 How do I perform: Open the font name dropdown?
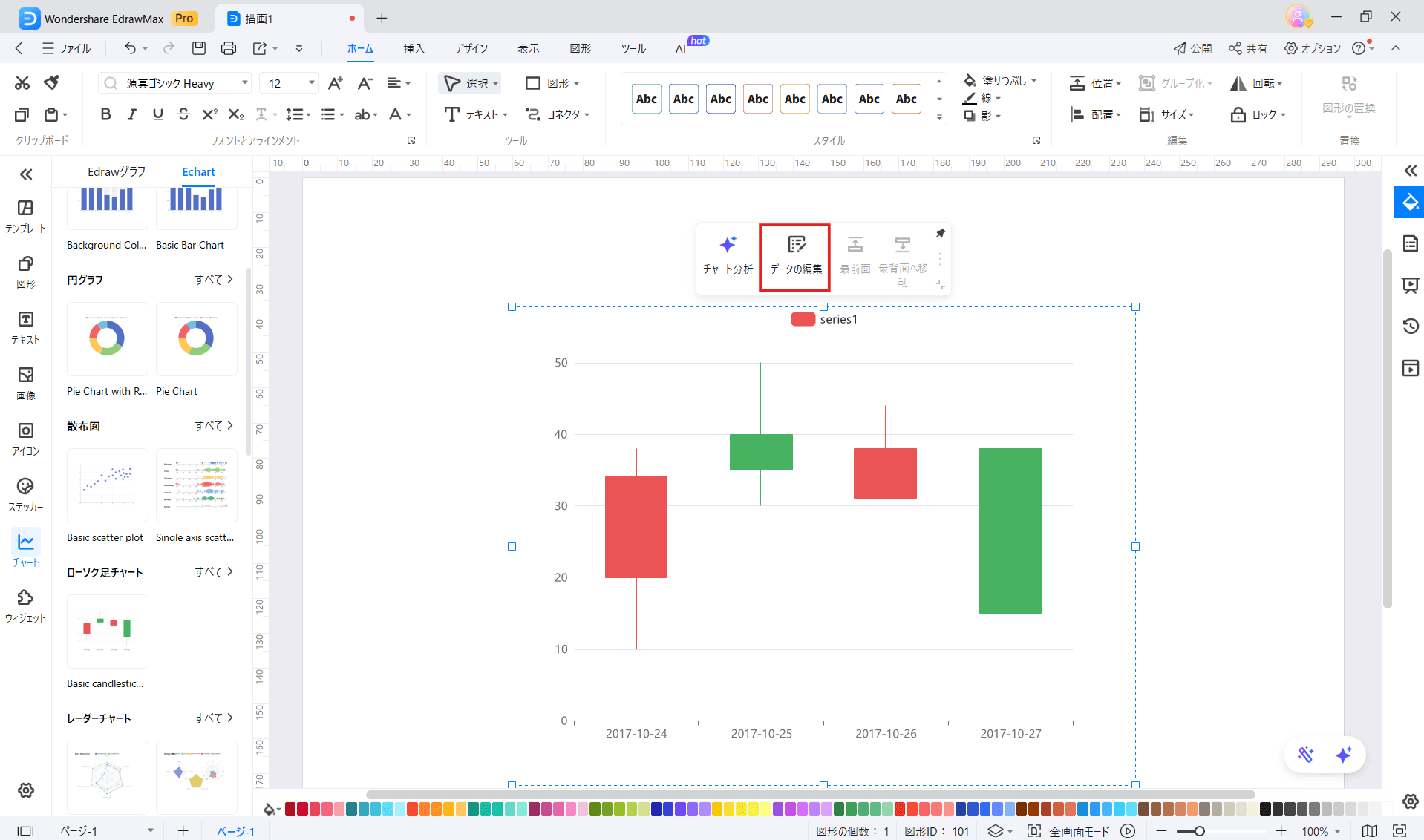pyautogui.click(x=244, y=83)
